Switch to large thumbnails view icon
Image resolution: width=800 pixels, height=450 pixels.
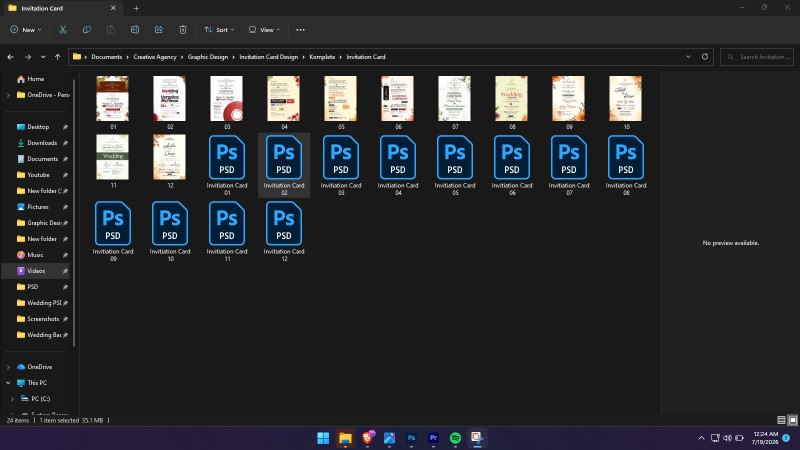pos(792,420)
